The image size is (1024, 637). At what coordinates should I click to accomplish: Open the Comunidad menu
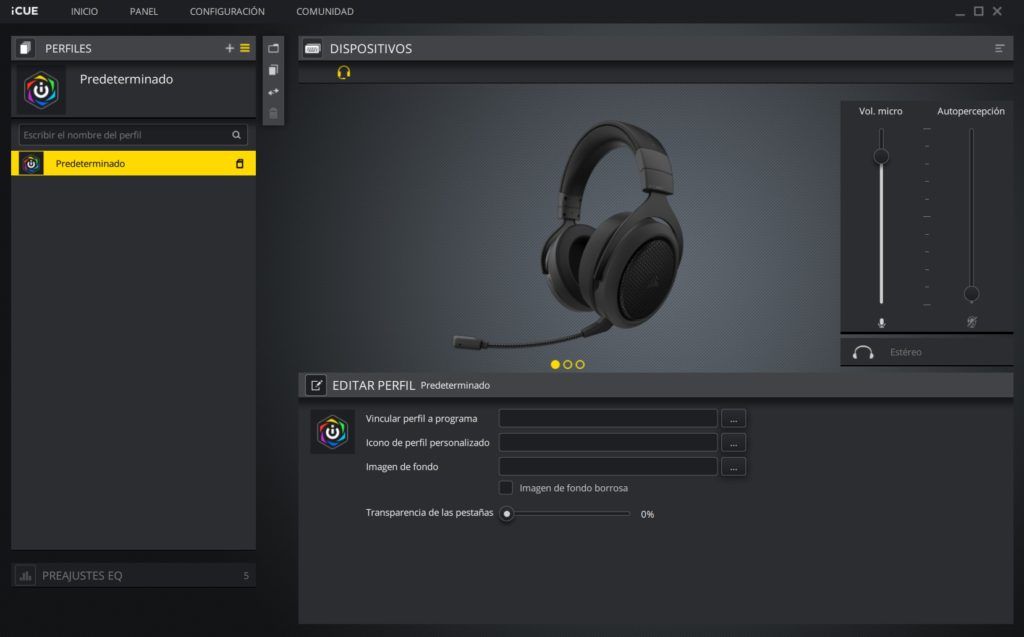tap(325, 11)
